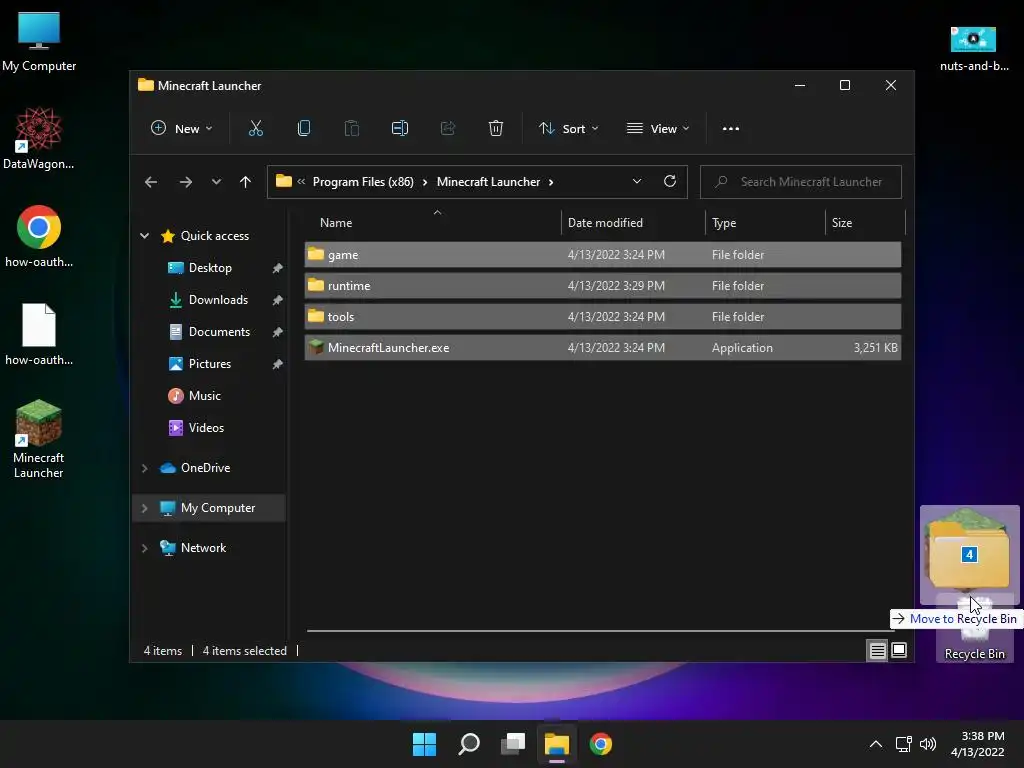The width and height of the screenshot is (1024, 768).
Task: Click Minecraft Launcher breadcrumb segment
Action: pyautogui.click(x=488, y=182)
